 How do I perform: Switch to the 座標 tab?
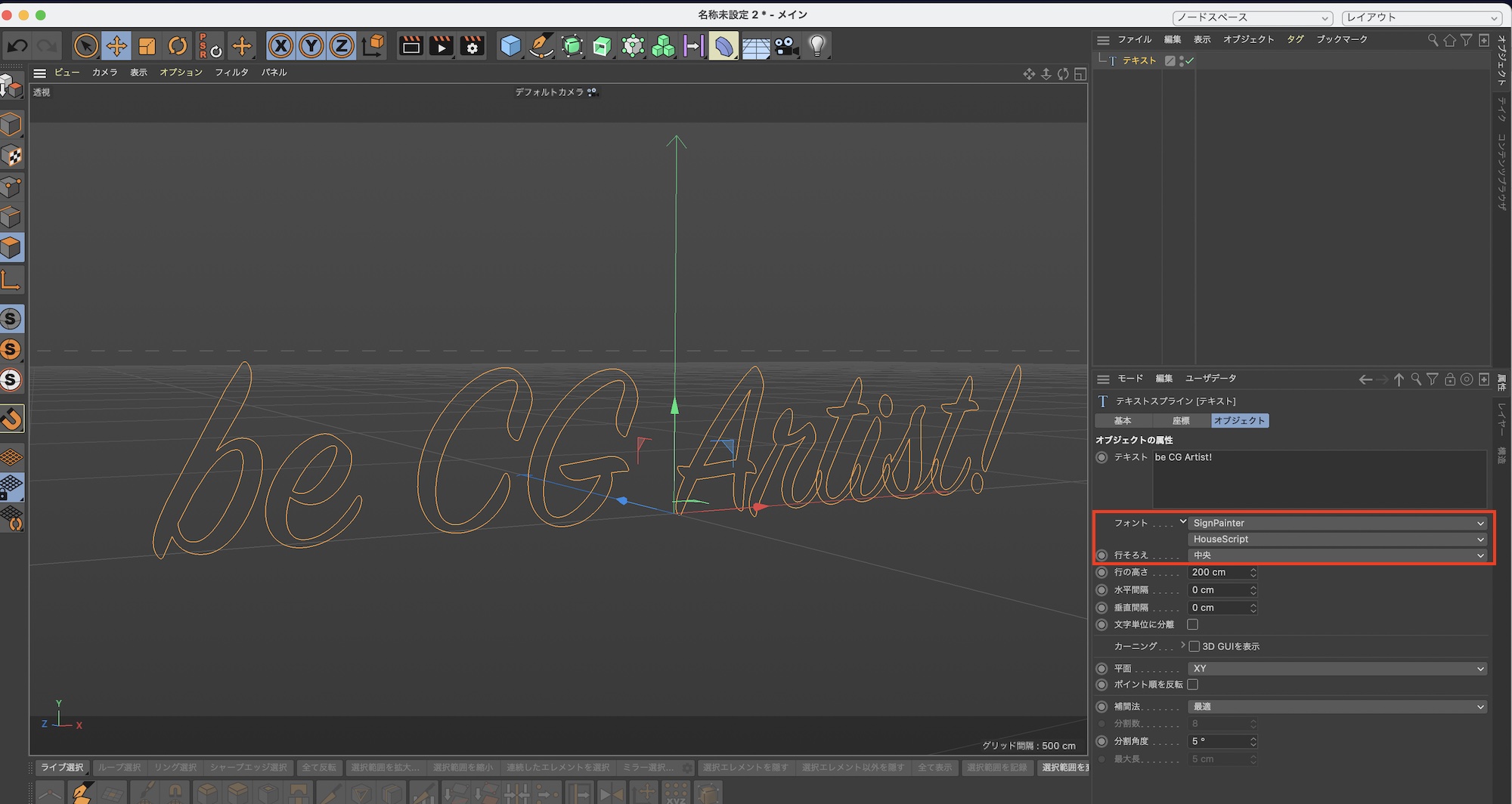click(1181, 421)
